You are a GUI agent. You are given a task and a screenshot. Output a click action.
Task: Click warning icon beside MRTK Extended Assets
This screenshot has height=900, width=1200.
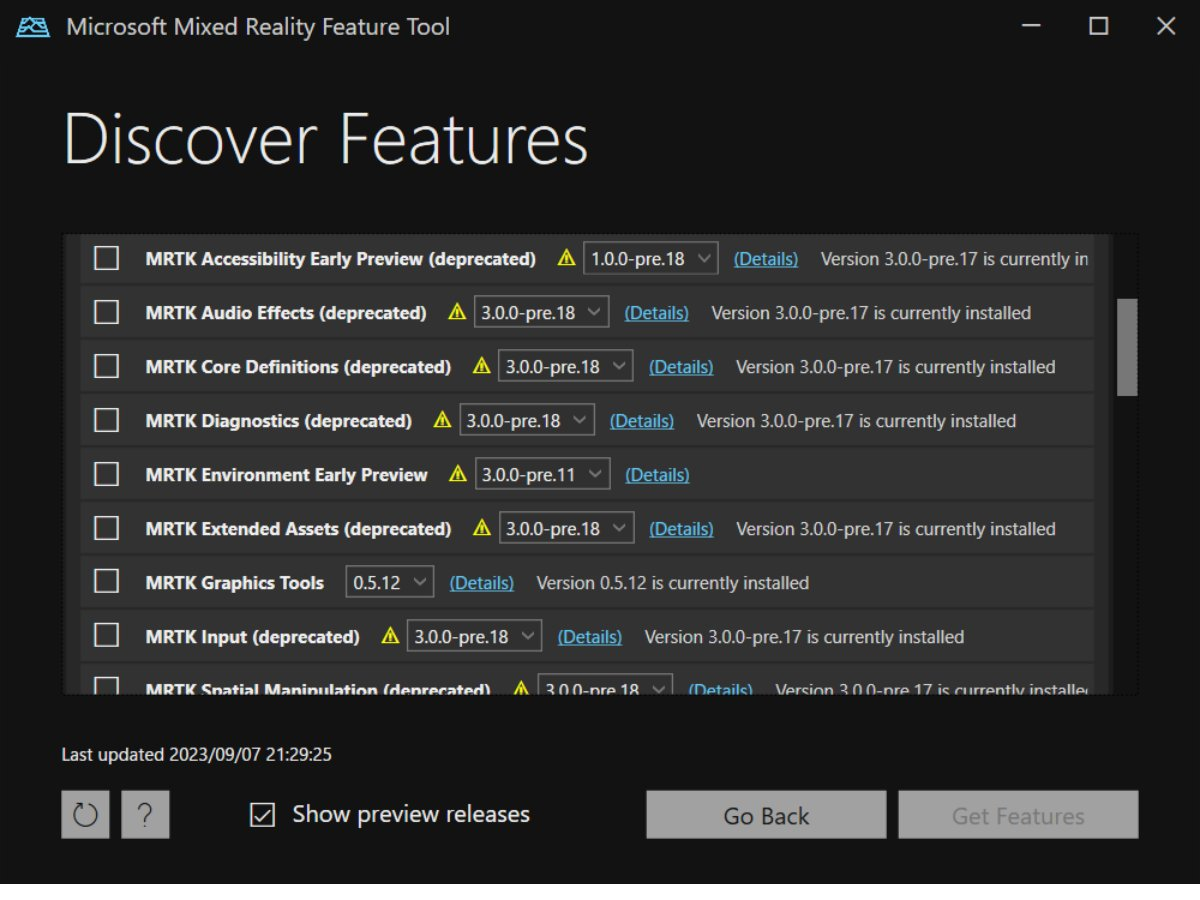482,528
